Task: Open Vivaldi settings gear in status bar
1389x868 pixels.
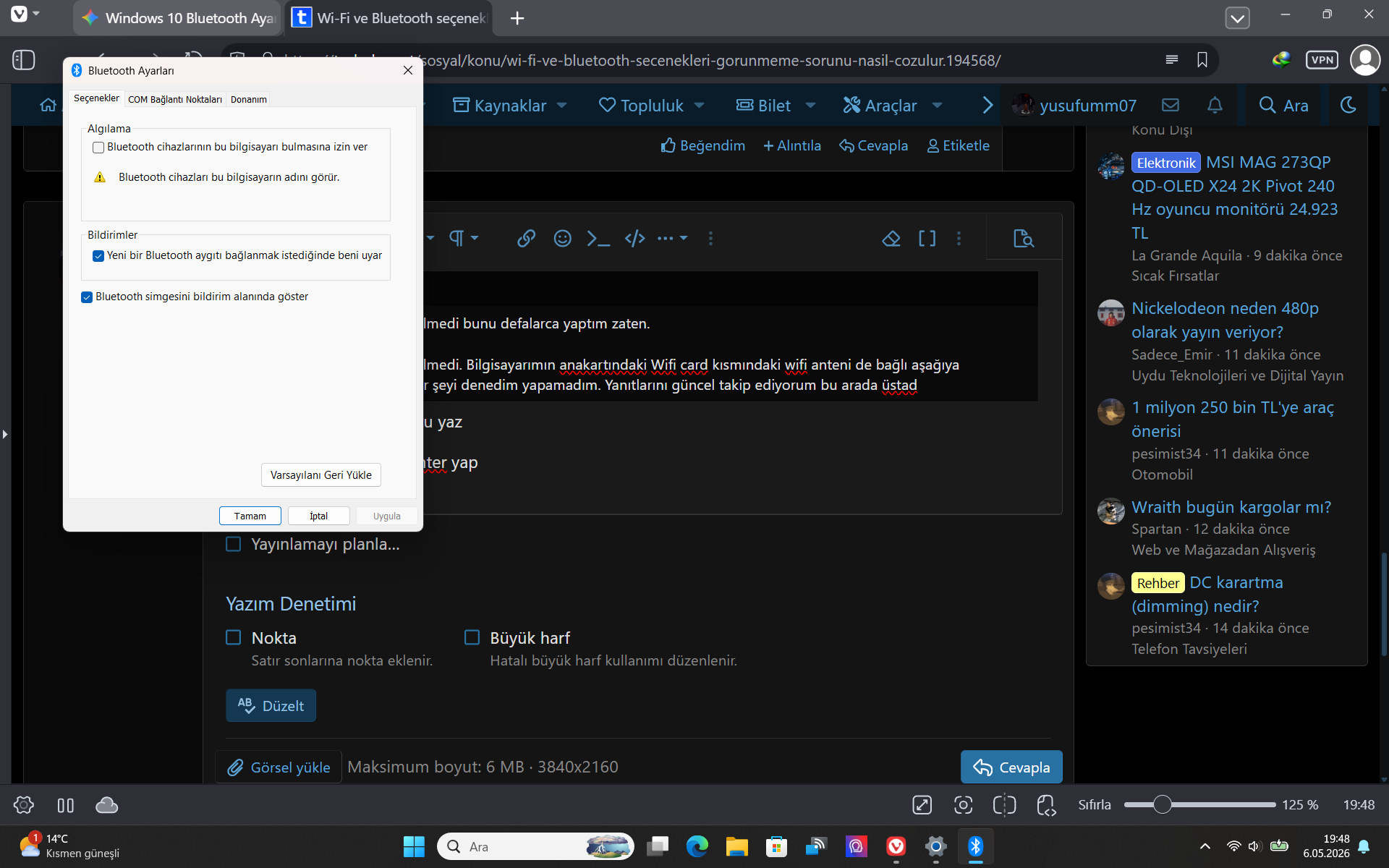Action: (x=23, y=805)
